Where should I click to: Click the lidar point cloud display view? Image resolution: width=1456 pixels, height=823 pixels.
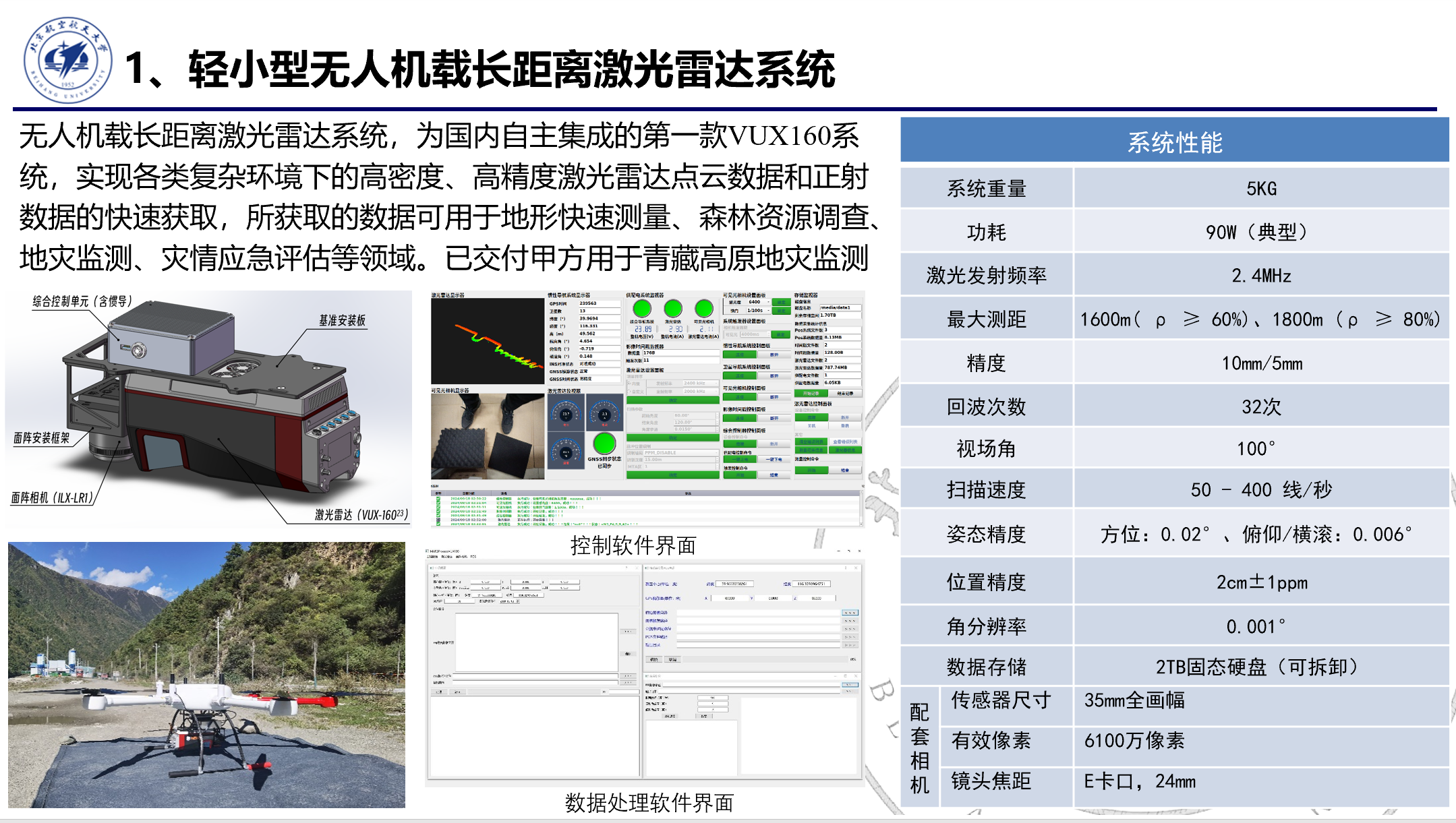tap(487, 342)
